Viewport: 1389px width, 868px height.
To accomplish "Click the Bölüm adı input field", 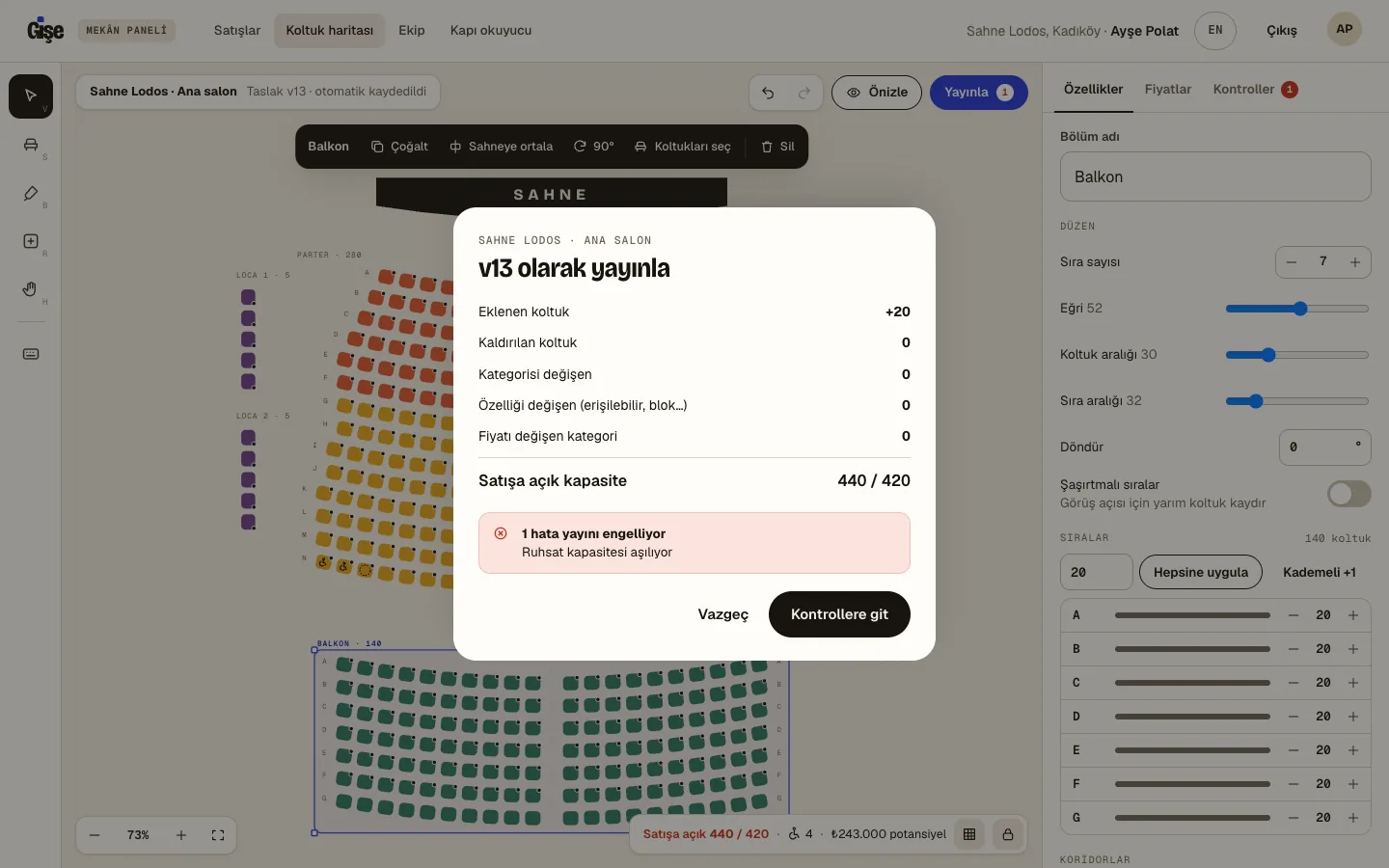I will [1215, 176].
